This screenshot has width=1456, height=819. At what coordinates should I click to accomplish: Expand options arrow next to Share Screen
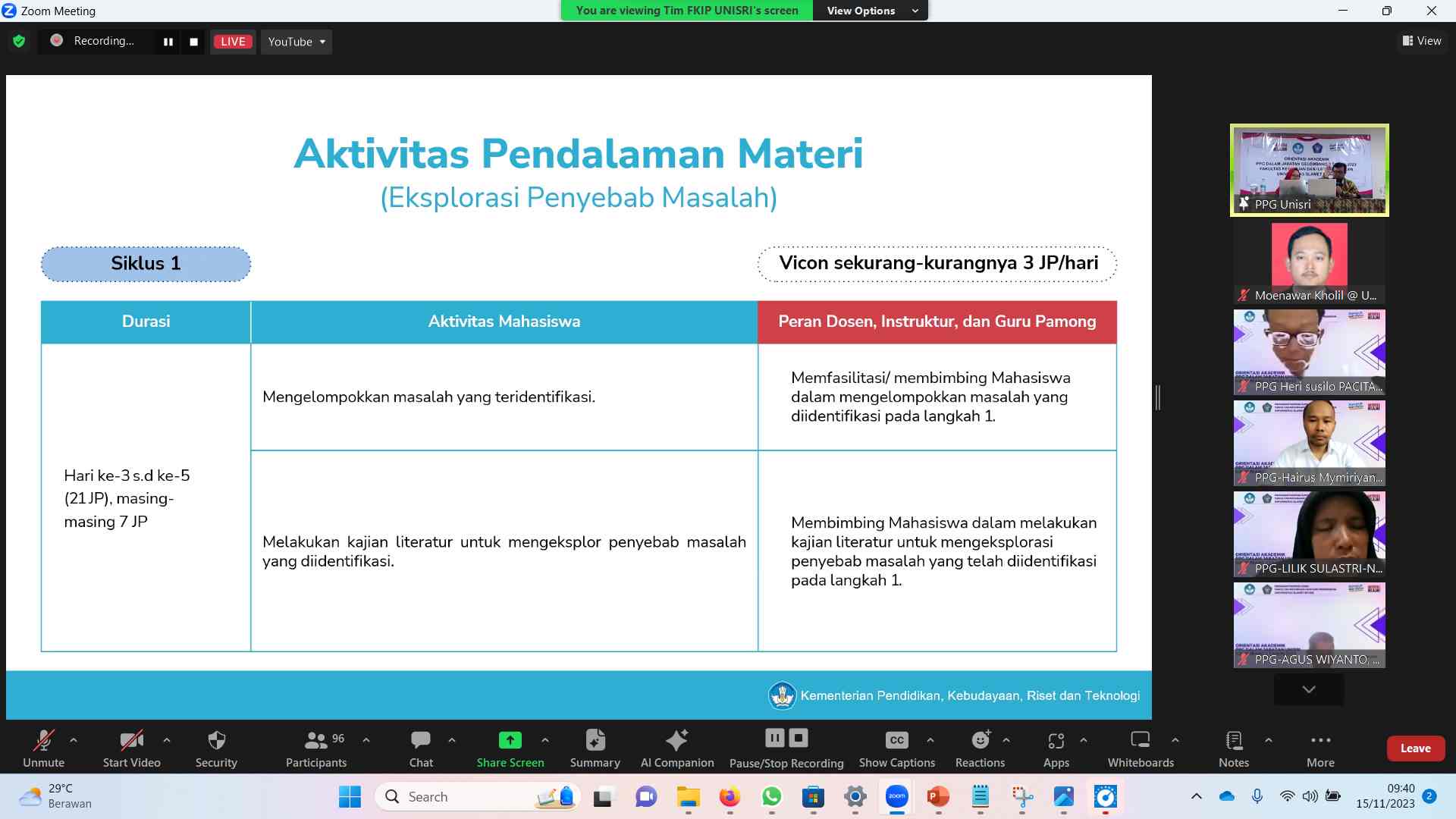(545, 740)
